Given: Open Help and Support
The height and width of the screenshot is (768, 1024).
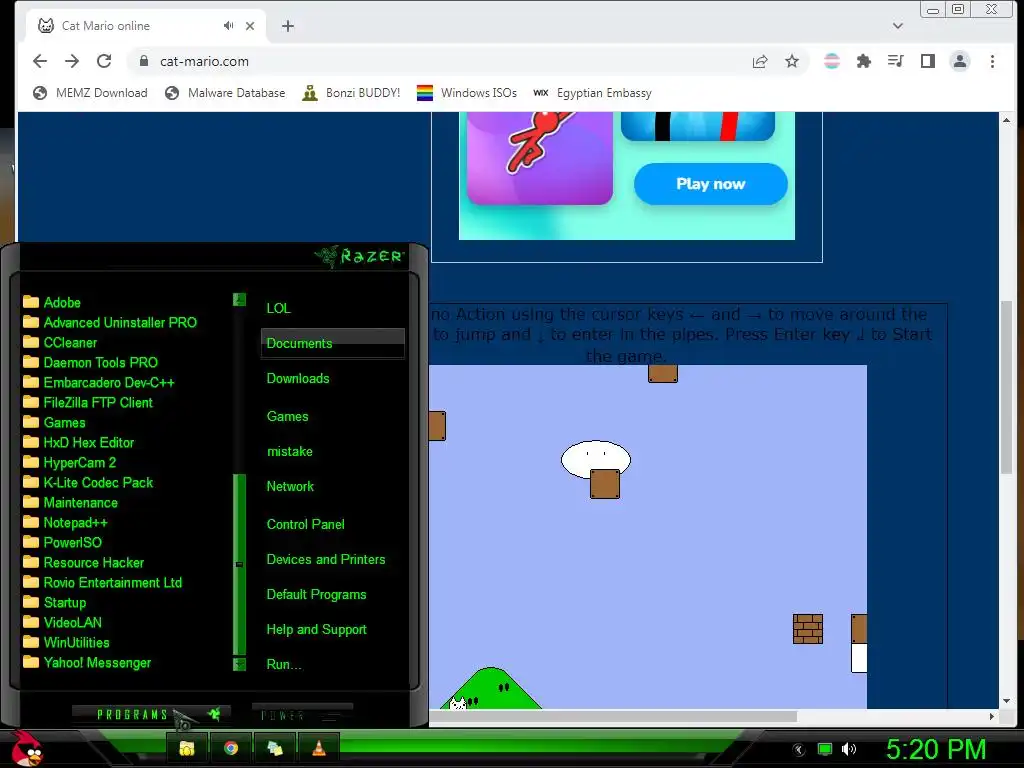Looking at the screenshot, I should 316,630.
